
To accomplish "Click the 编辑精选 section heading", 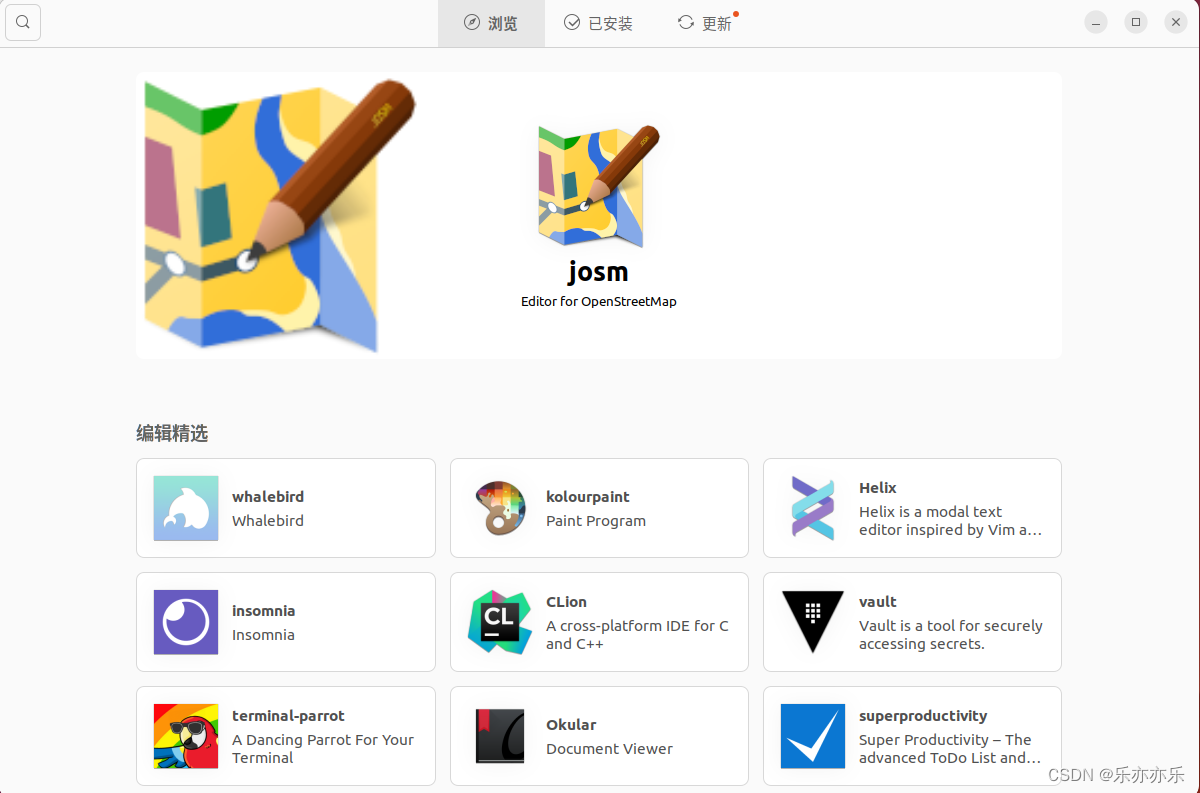I will tap(172, 433).
